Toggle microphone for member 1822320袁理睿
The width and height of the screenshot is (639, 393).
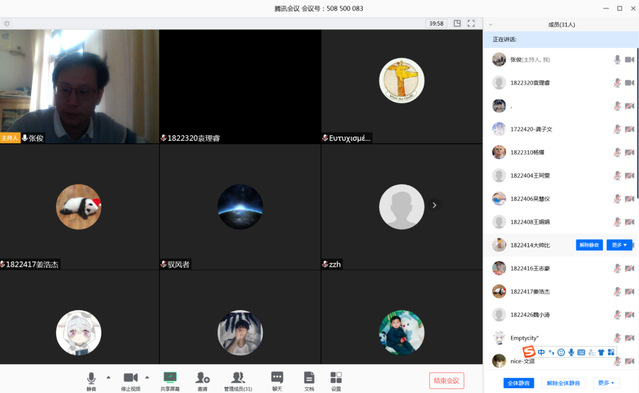click(617, 83)
